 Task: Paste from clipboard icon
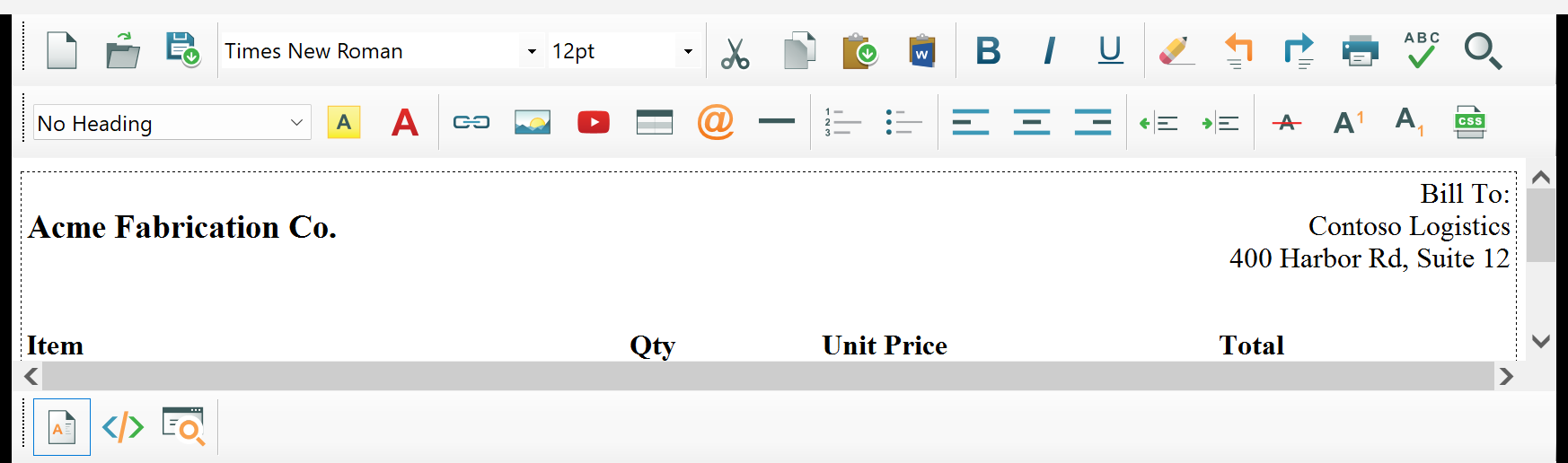click(x=859, y=50)
